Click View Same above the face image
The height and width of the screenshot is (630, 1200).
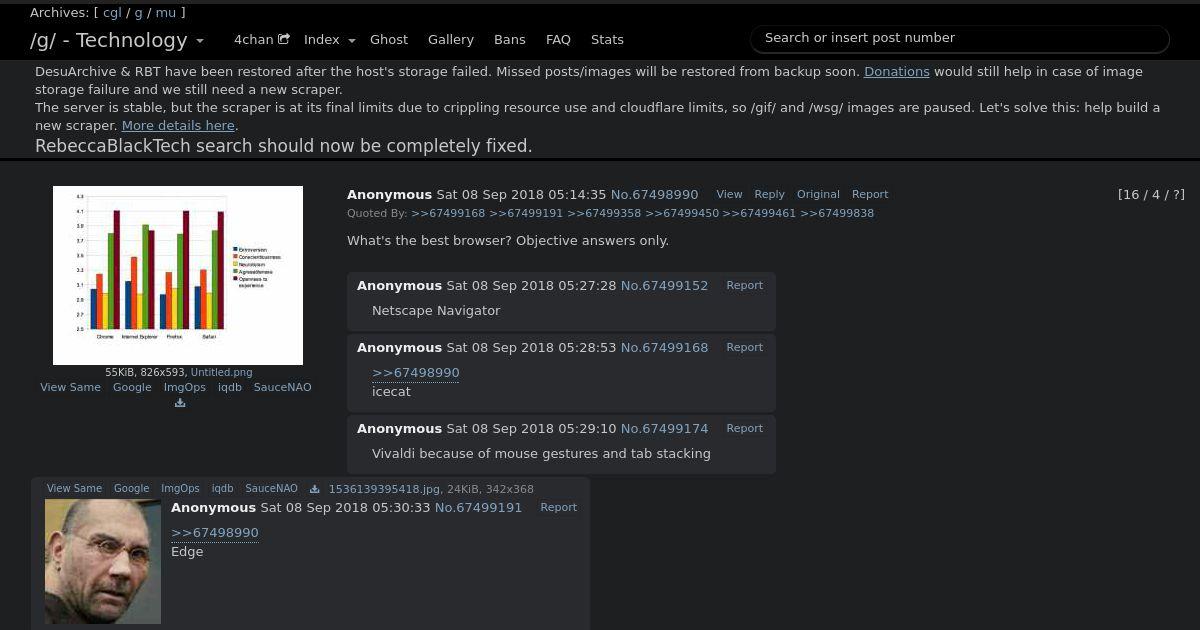click(x=74, y=489)
